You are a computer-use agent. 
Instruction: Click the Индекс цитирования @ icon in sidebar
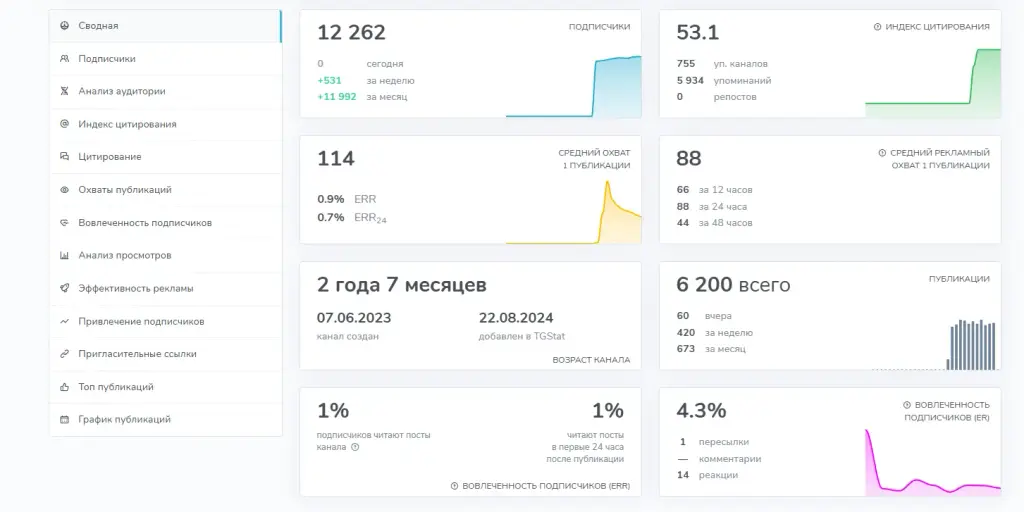pyautogui.click(x=64, y=123)
